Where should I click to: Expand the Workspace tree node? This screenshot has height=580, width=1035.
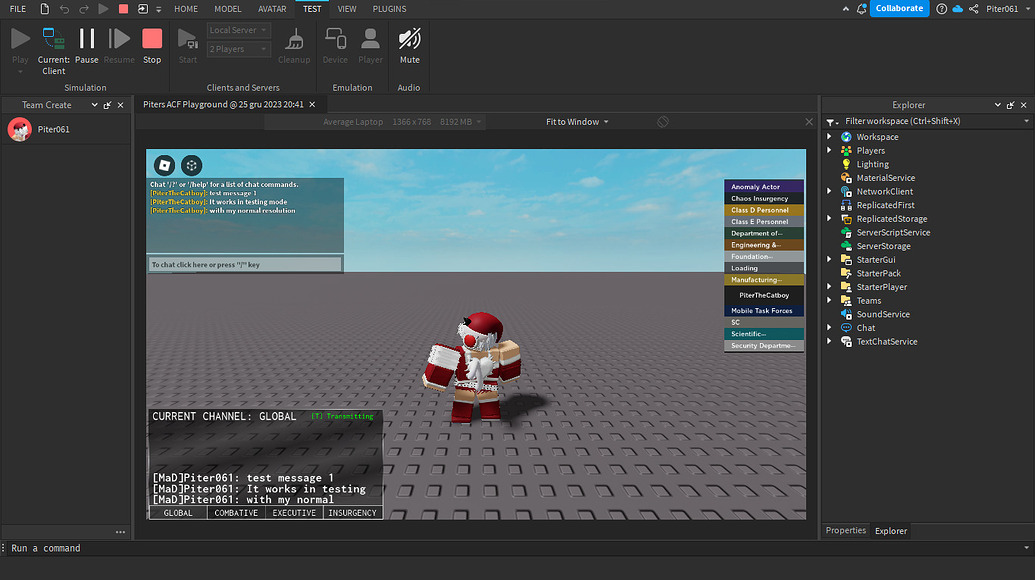[x=829, y=136]
